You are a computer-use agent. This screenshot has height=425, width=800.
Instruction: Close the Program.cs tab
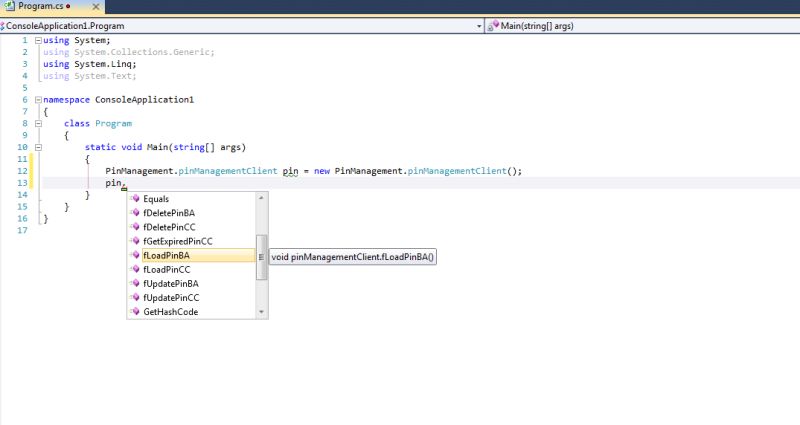tap(95, 7)
